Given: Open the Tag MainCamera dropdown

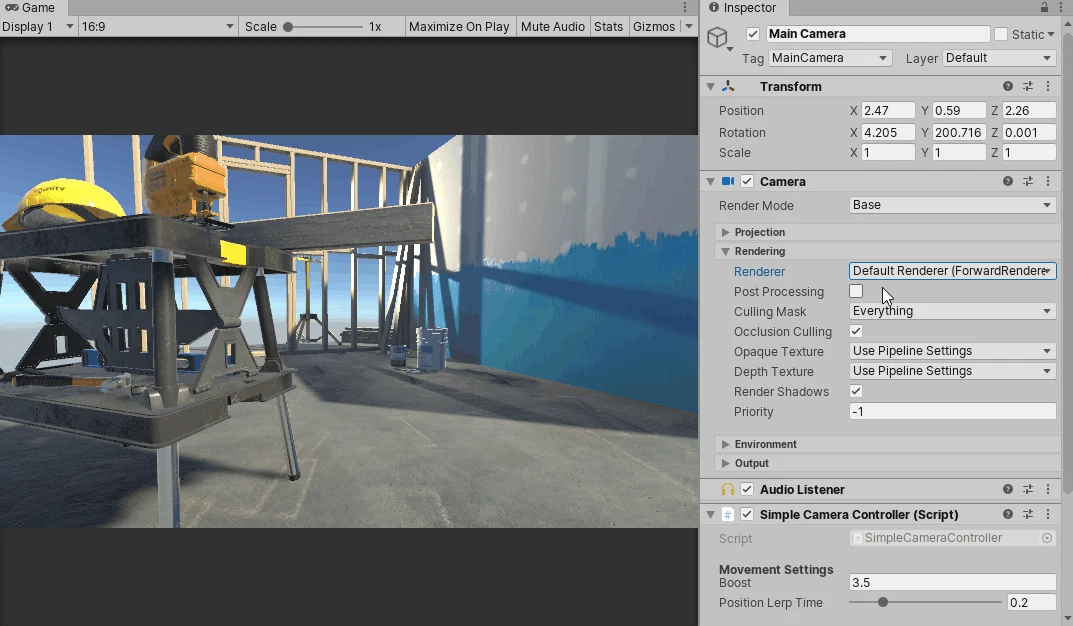Looking at the screenshot, I should click(829, 58).
